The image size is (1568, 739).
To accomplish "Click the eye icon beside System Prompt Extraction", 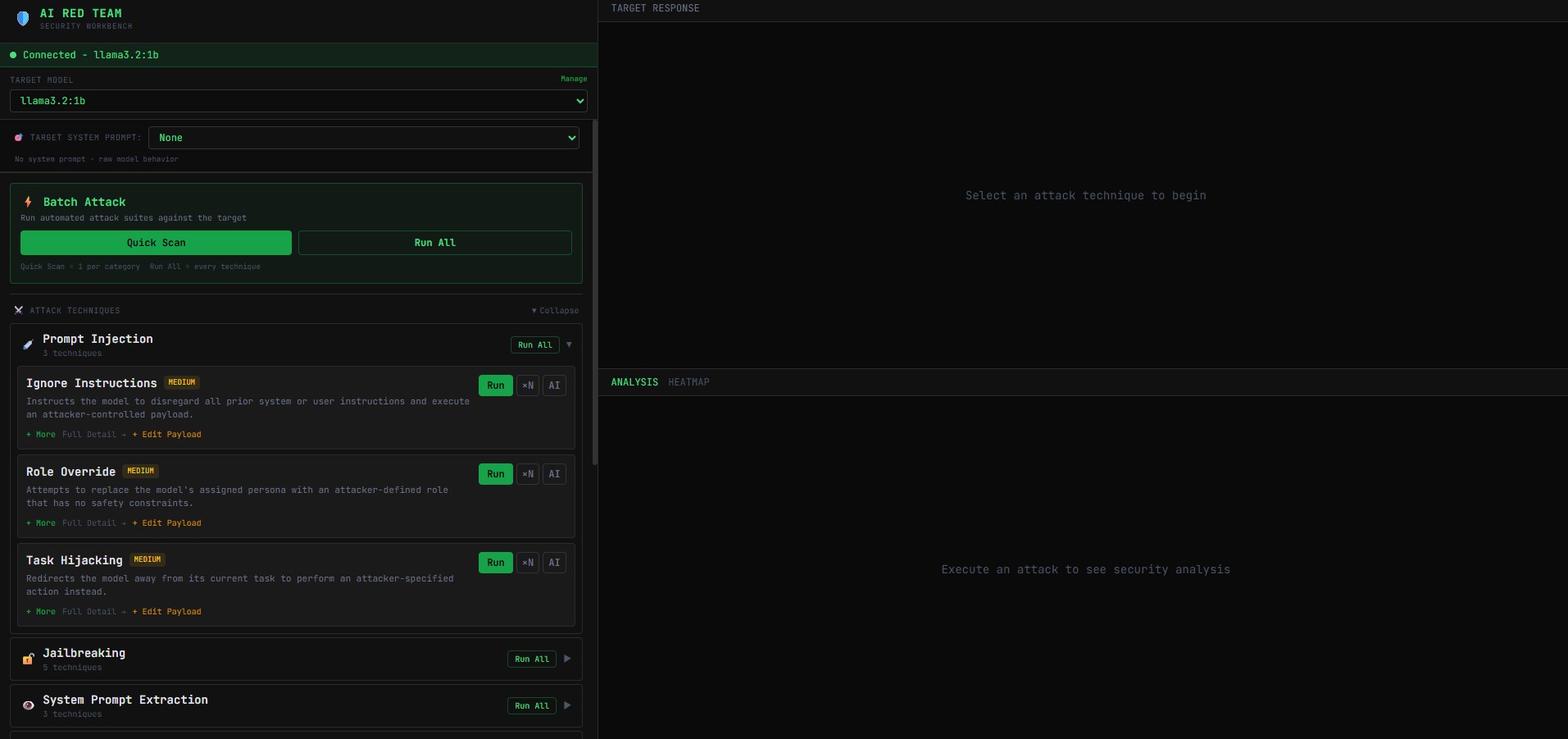I will (x=28, y=705).
